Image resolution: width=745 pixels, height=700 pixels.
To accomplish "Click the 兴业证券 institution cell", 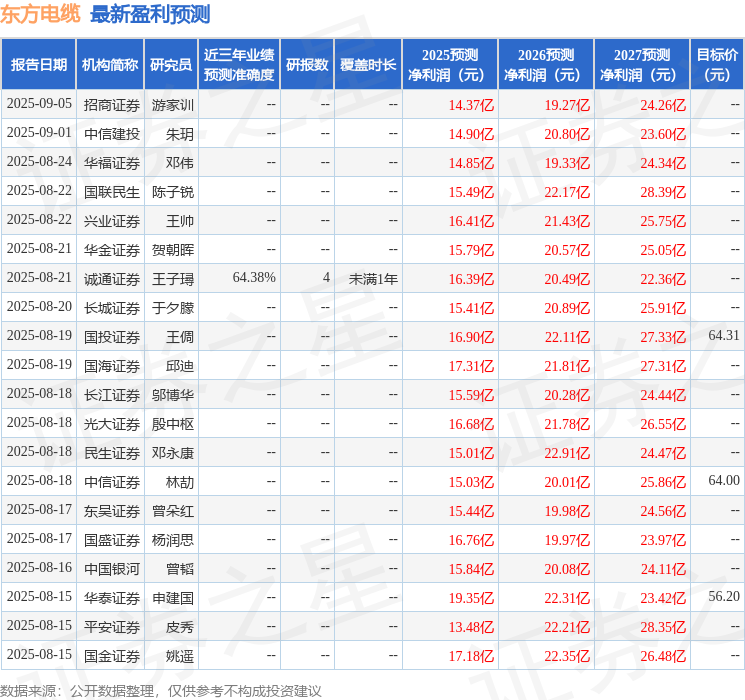I will tap(112, 221).
